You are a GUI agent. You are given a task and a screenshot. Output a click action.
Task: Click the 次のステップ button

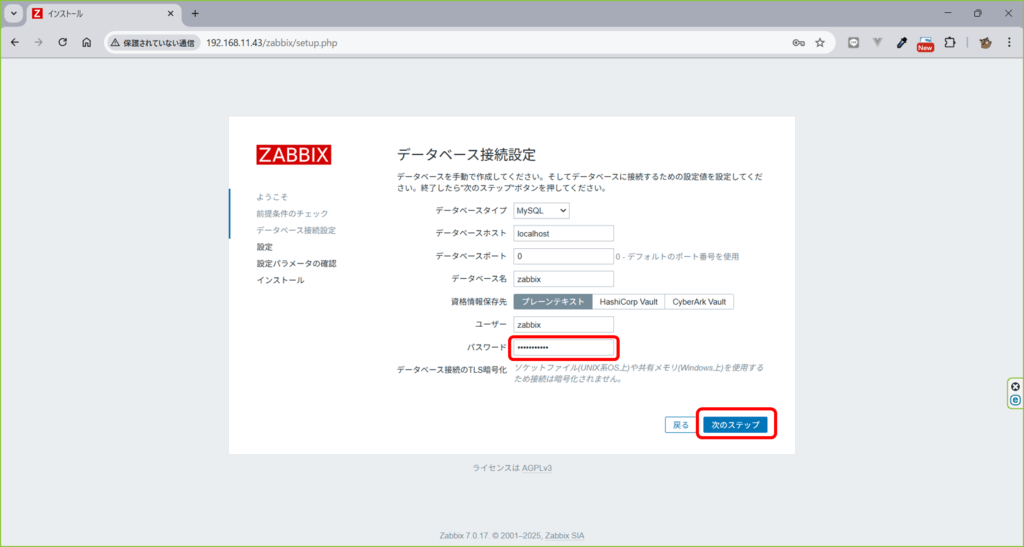coord(735,425)
